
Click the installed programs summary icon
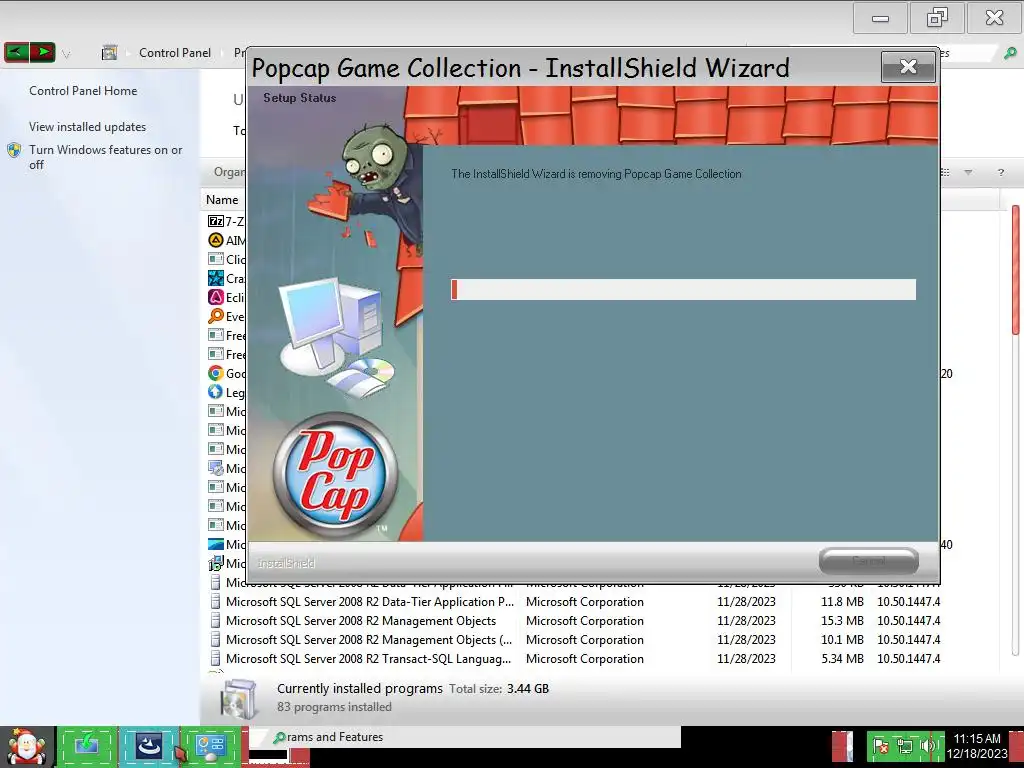pyautogui.click(x=238, y=698)
